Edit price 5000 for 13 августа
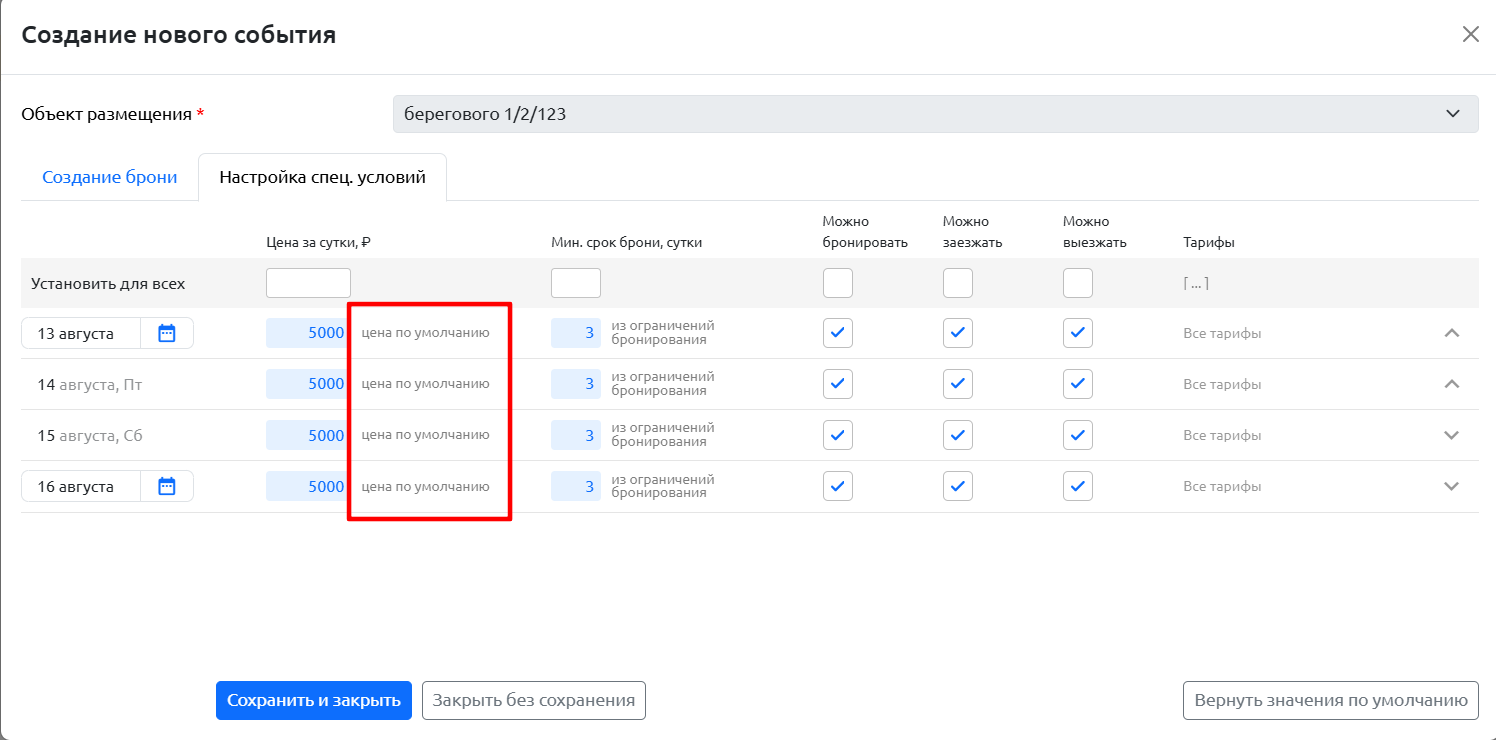The height and width of the screenshot is (740, 1496). [x=308, y=333]
